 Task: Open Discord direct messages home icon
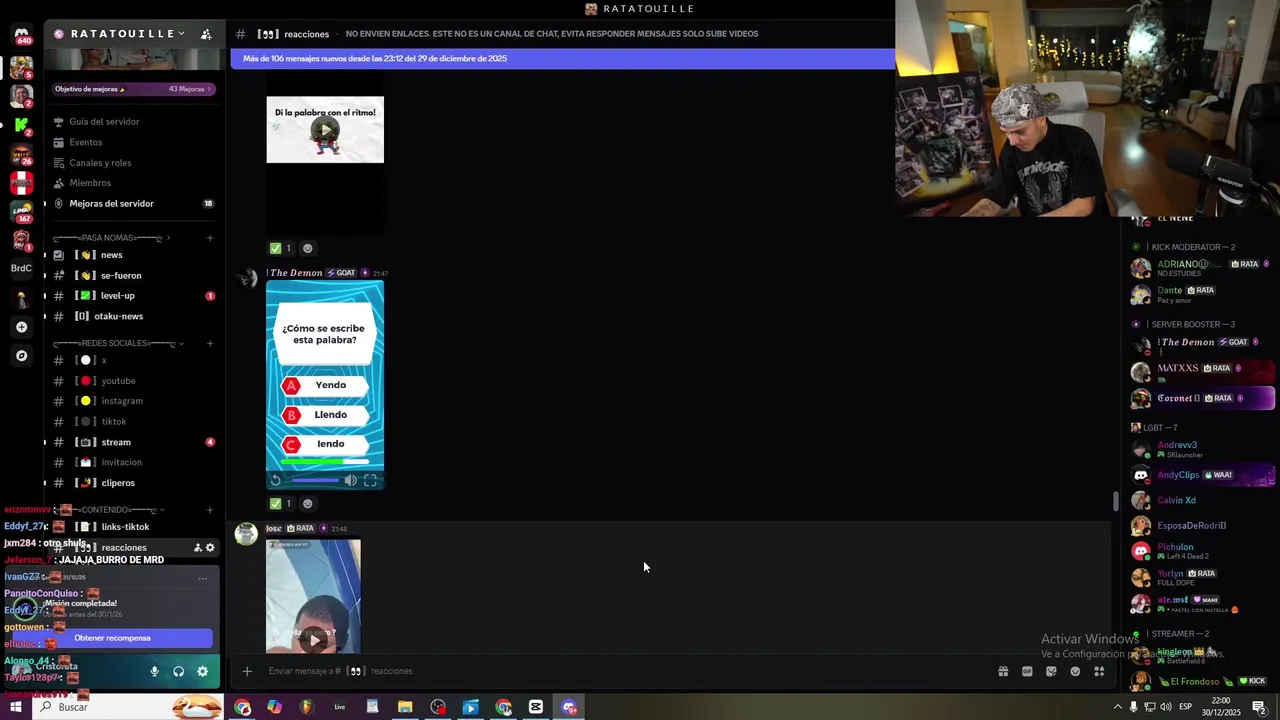click(x=22, y=36)
